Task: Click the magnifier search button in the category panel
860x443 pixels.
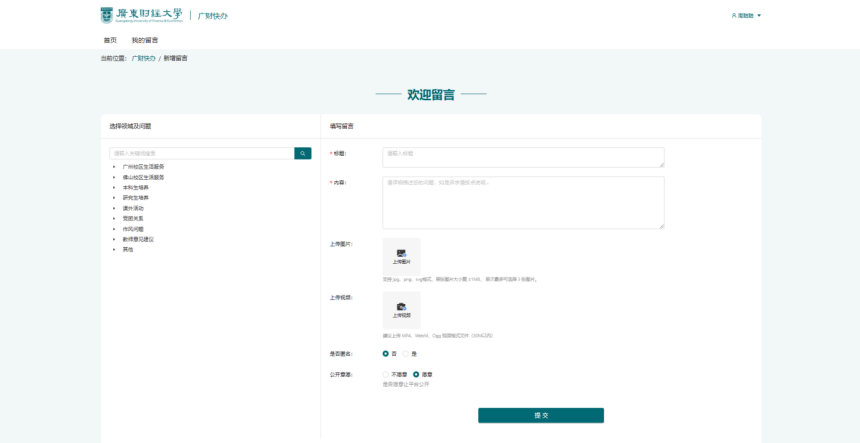Action: coord(303,154)
